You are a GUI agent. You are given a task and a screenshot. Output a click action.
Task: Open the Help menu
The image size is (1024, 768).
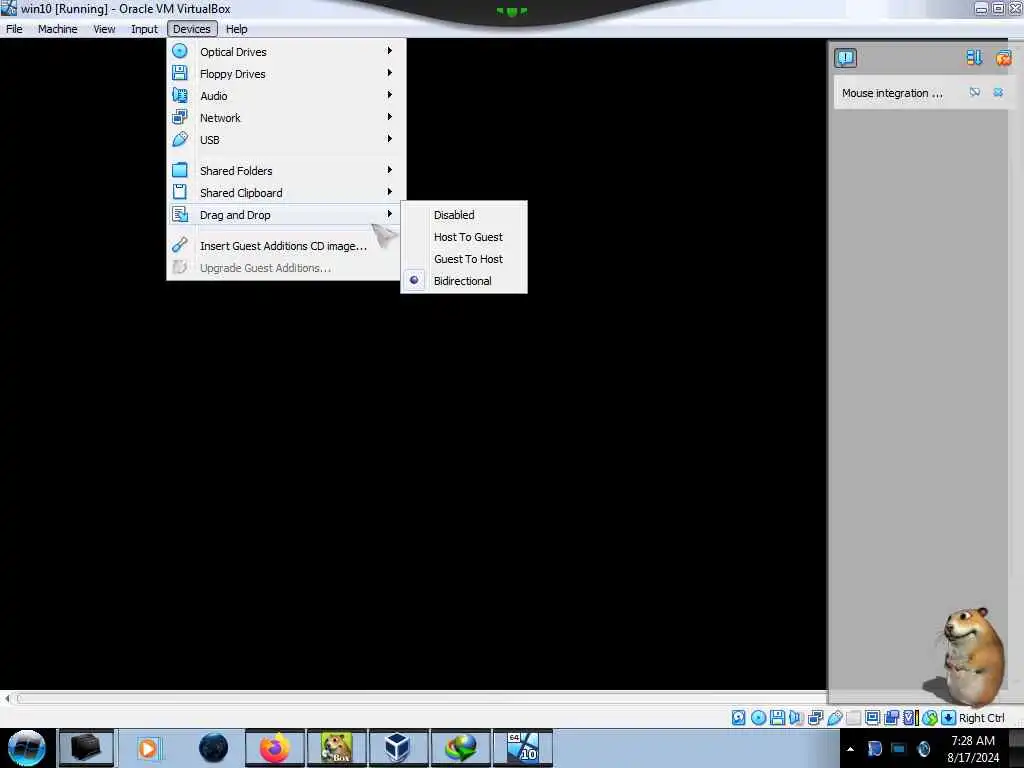pyautogui.click(x=236, y=29)
